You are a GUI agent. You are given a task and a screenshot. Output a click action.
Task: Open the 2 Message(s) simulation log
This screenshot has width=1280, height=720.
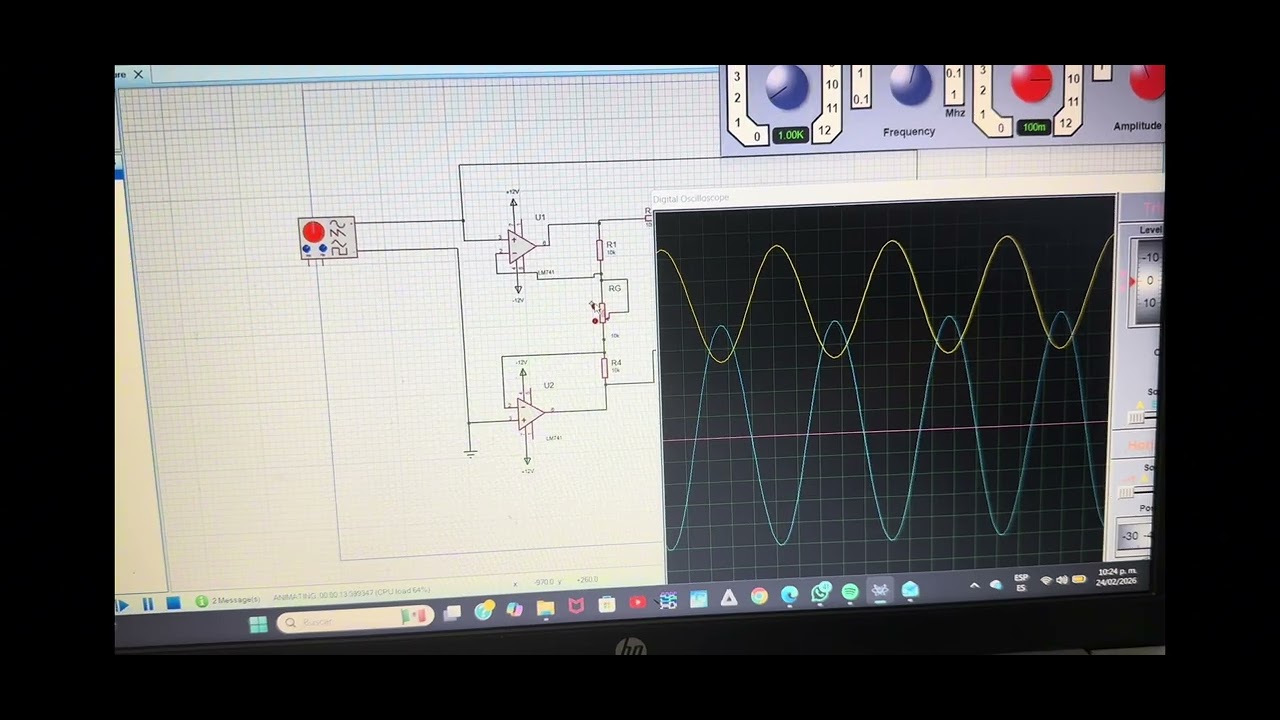(228, 600)
